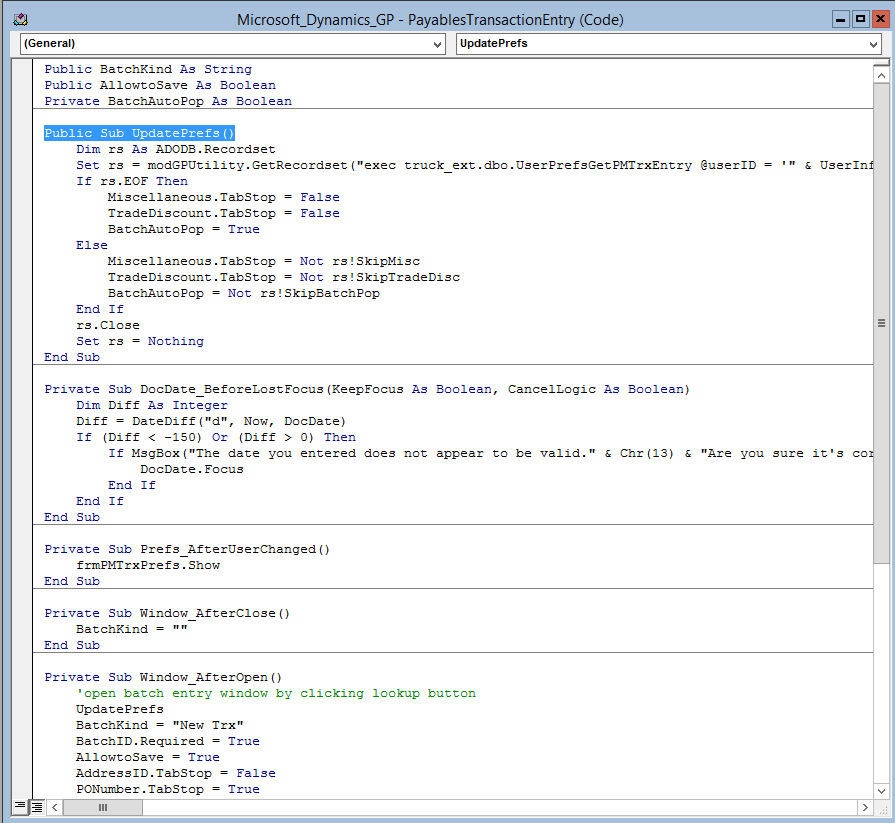895x823 pixels.
Task: Click the MsgBox 'date you entered' line
Action: [491, 453]
